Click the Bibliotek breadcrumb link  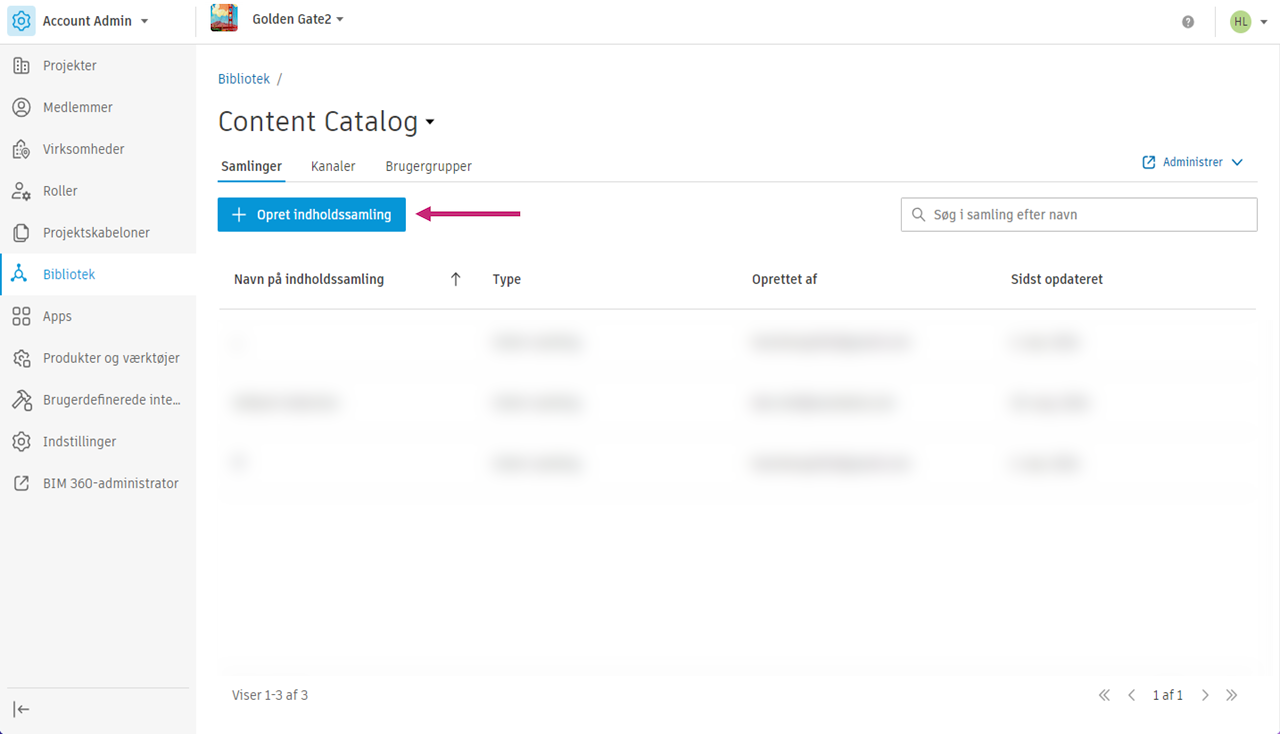(244, 79)
